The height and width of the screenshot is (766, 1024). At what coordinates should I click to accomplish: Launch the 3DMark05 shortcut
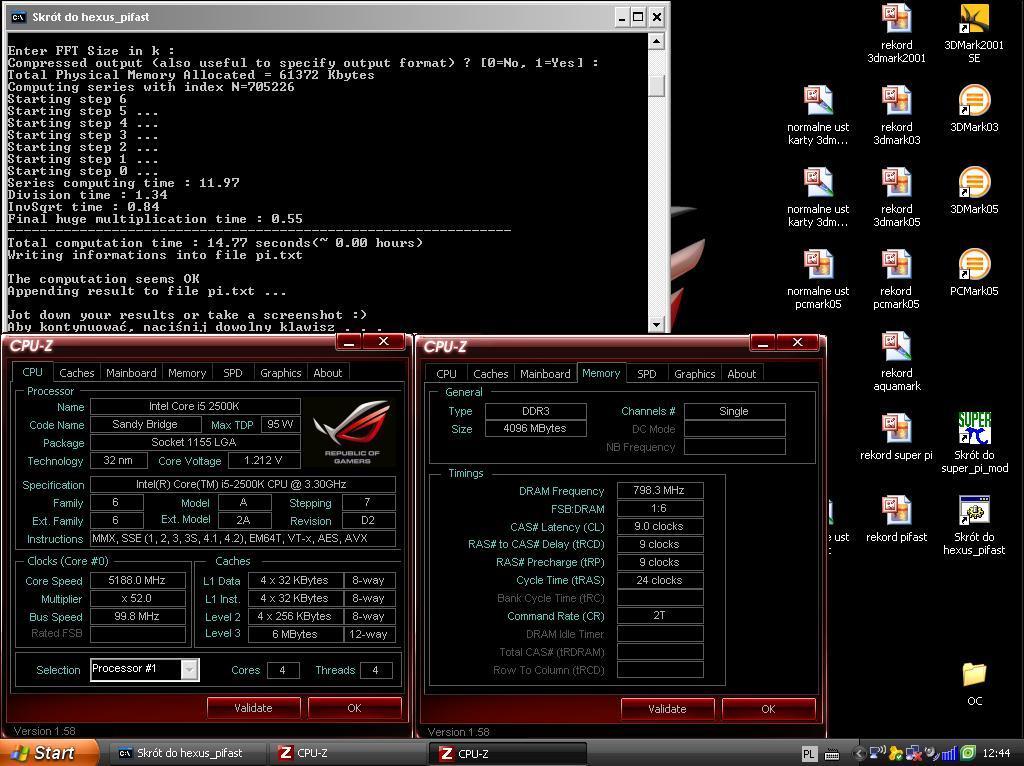click(x=974, y=191)
